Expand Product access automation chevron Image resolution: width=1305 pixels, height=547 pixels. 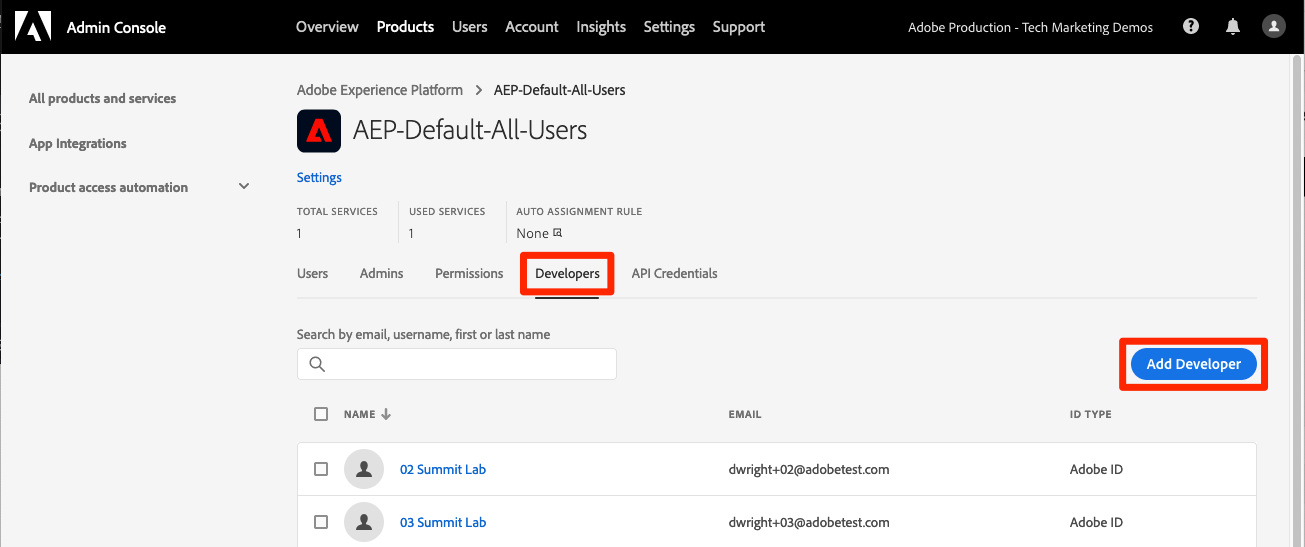[x=244, y=187]
